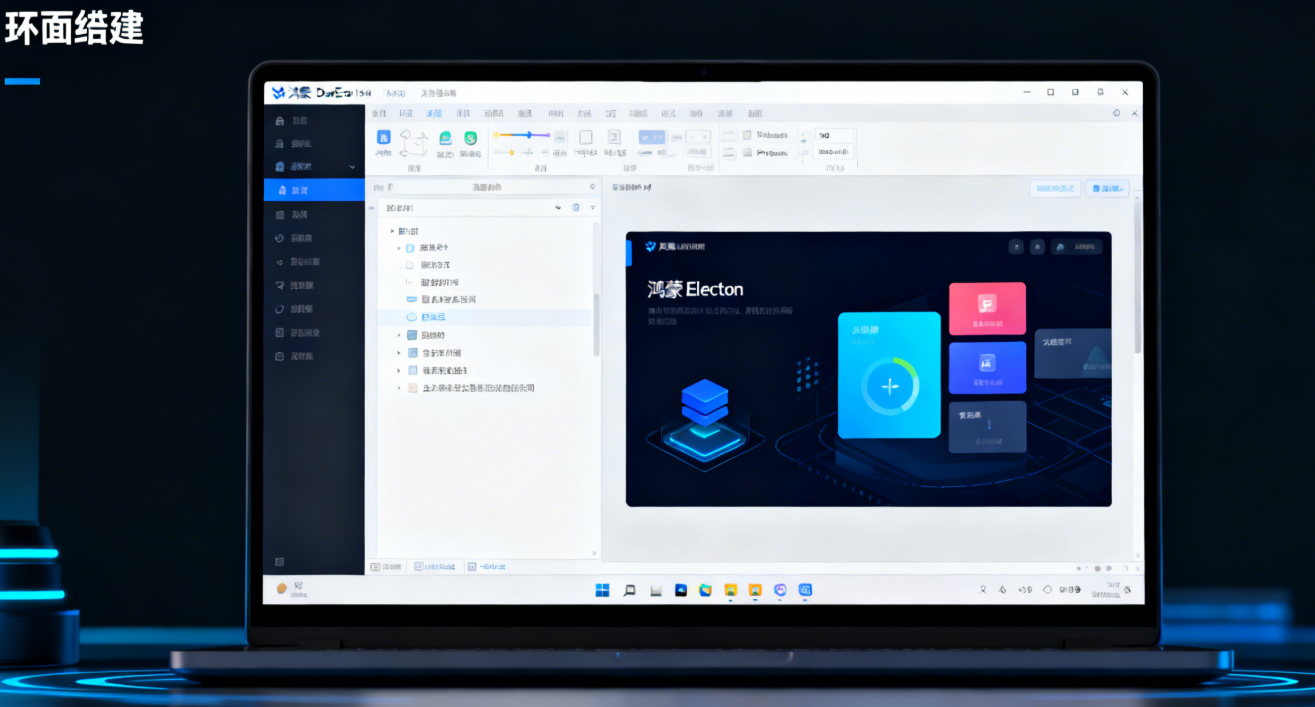Viewport: 1315px width, 707px height.
Task: Click the canvas area's vertical scrollbar
Action: pos(1137,275)
